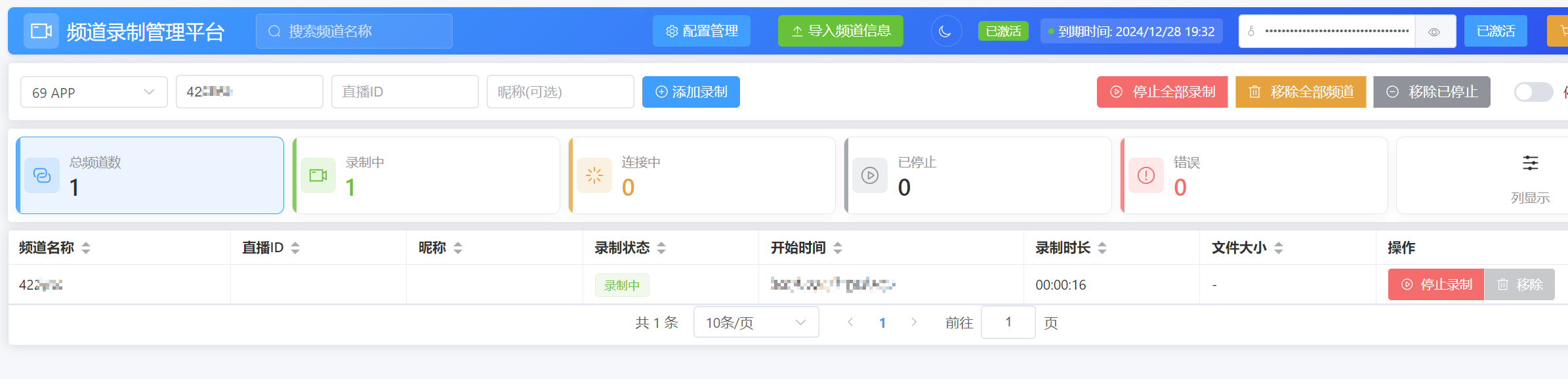Click the error status card icon
Screen dimensions: 1568x379
(1145, 175)
